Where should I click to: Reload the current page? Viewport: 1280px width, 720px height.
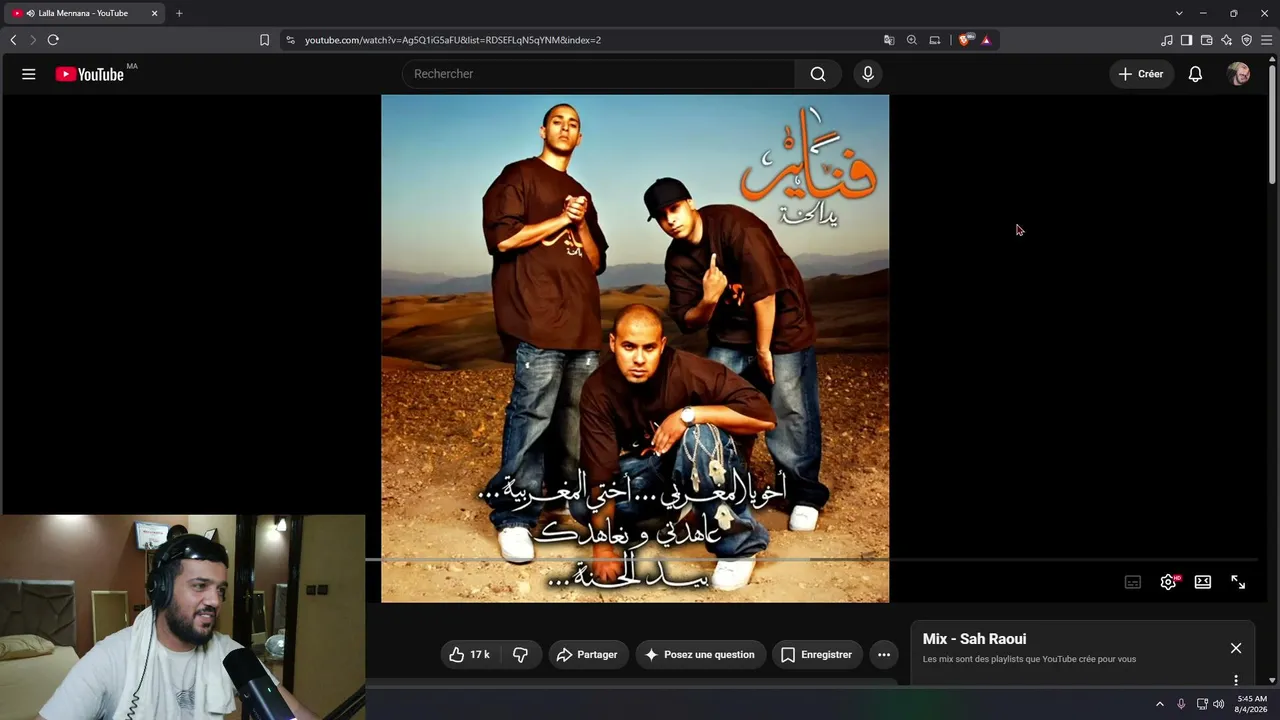(x=53, y=40)
